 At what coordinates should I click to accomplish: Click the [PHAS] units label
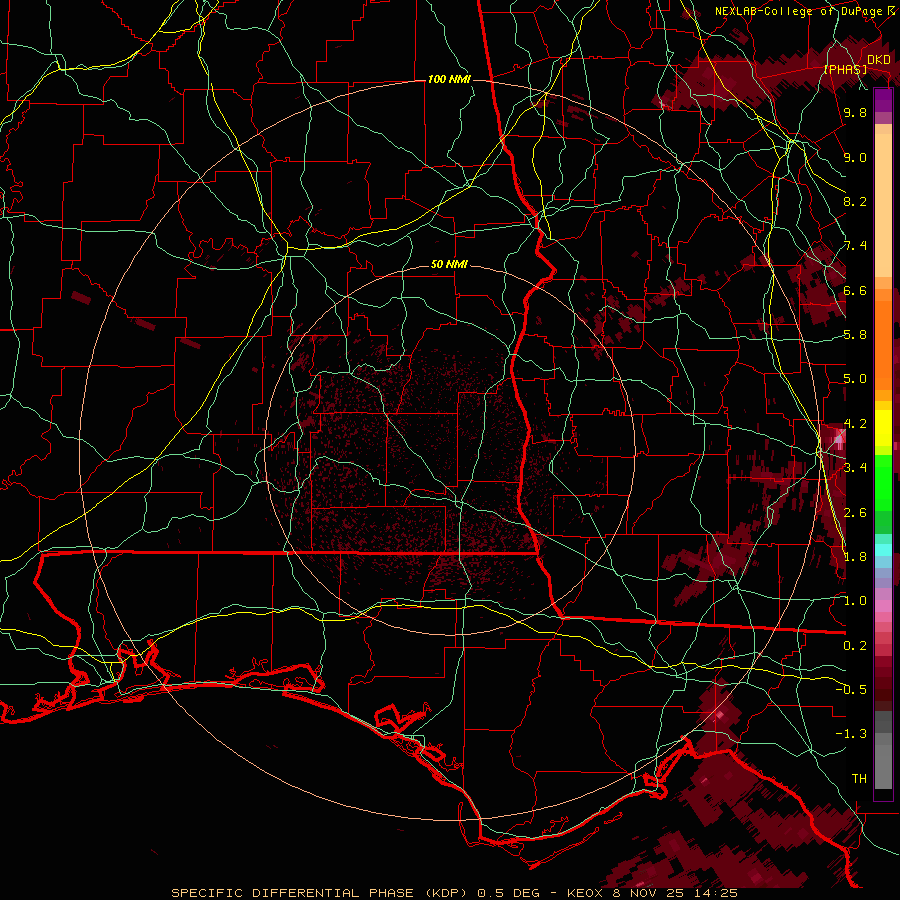(x=845, y=69)
